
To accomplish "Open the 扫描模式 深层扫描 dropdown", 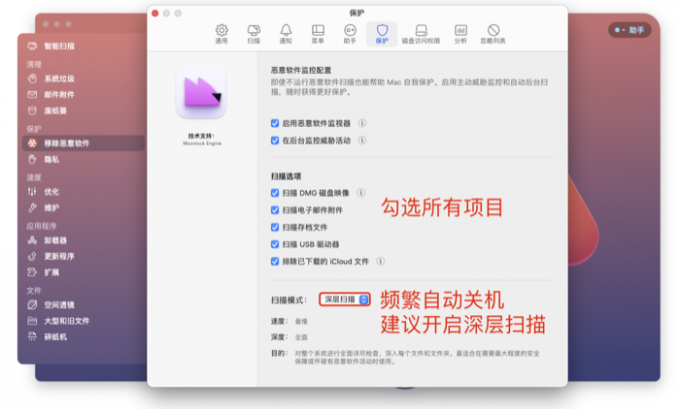I will tap(345, 299).
